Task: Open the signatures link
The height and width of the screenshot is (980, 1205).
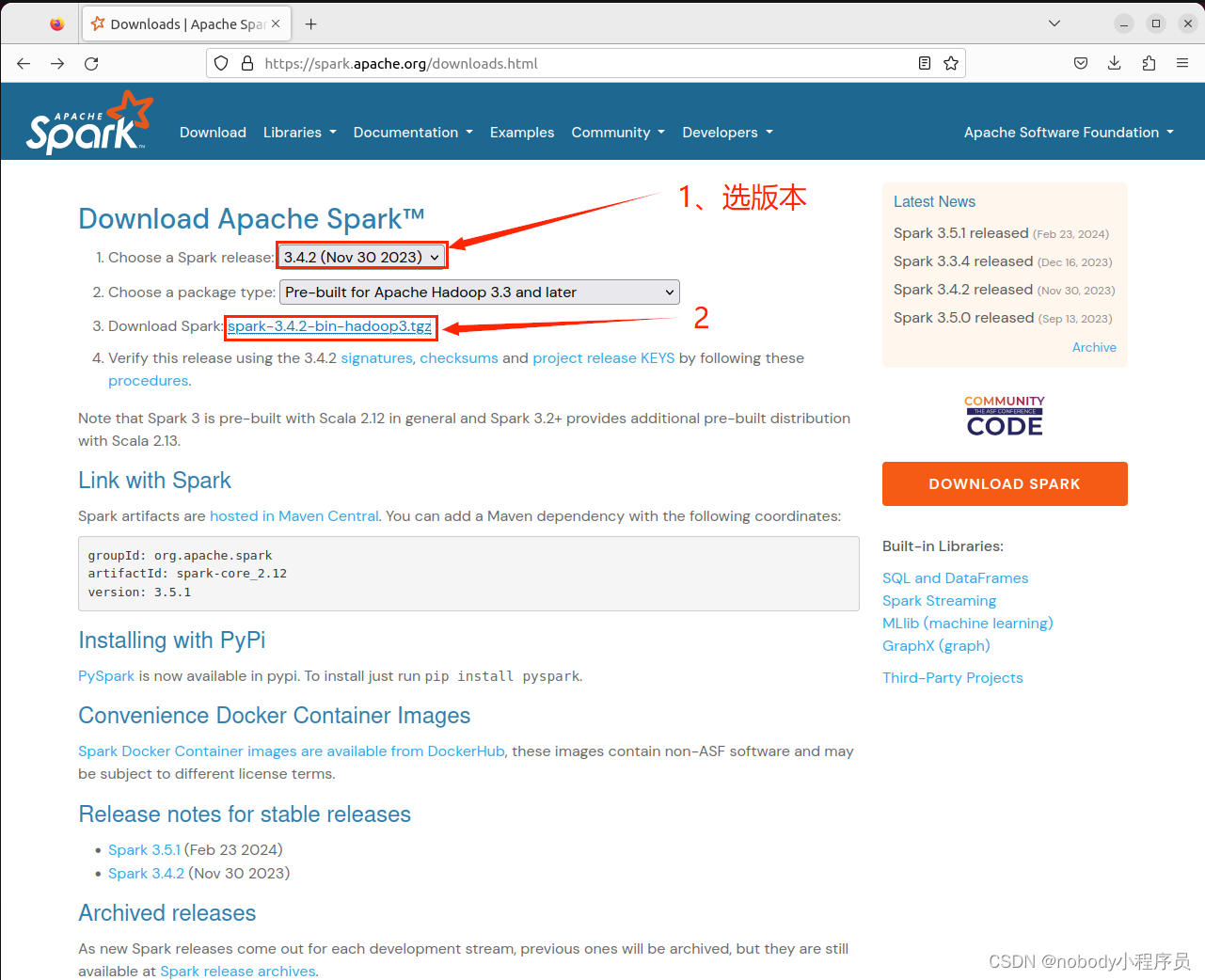Action: (376, 358)
